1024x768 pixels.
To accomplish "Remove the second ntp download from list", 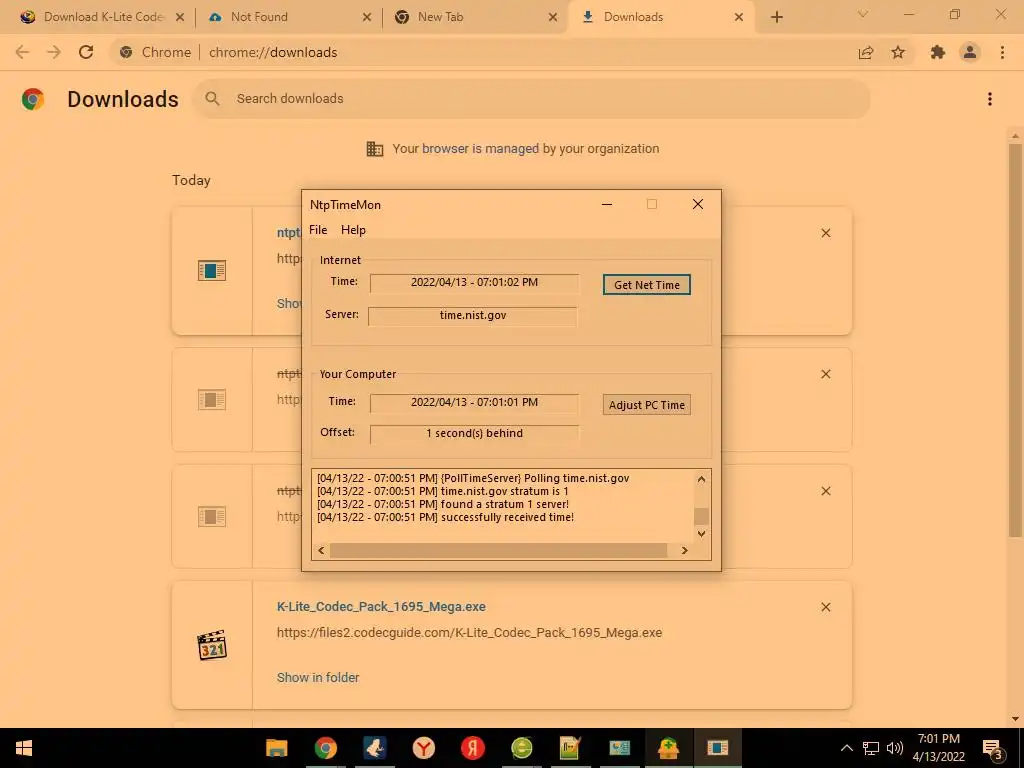I will 825,374.
